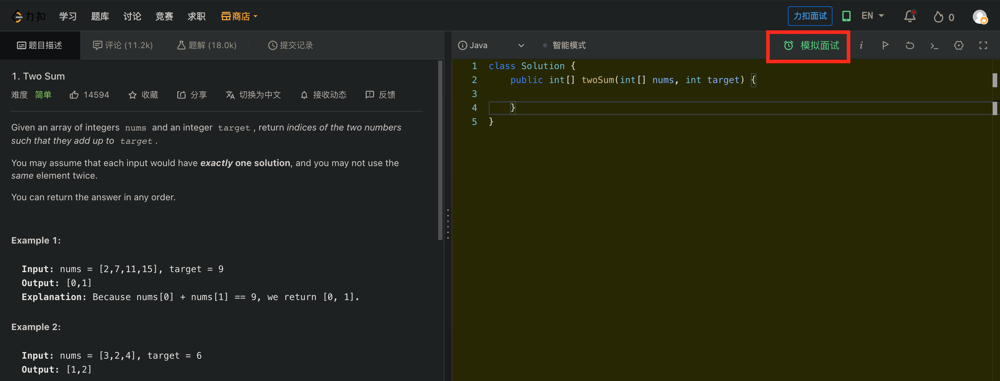Open the EN language dropdown

pos(872,16)
